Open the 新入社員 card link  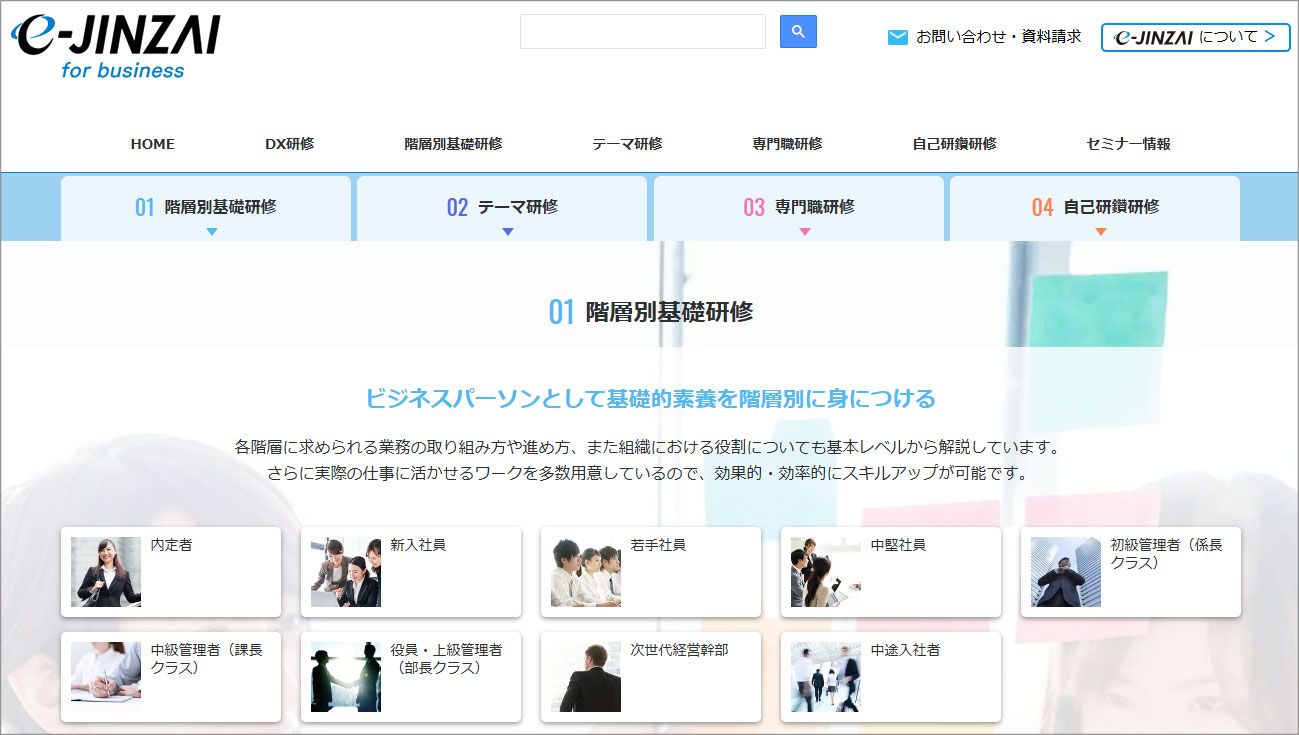(x=411, y=572)
